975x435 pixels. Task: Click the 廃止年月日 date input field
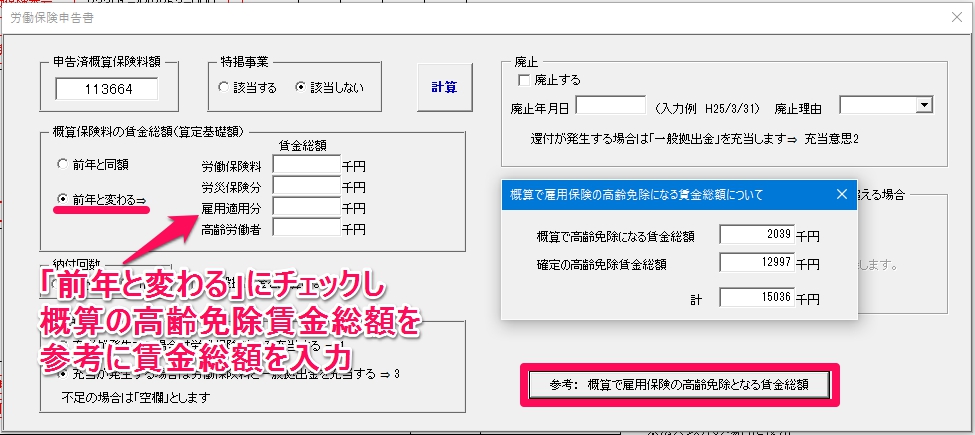click(611, 105)
